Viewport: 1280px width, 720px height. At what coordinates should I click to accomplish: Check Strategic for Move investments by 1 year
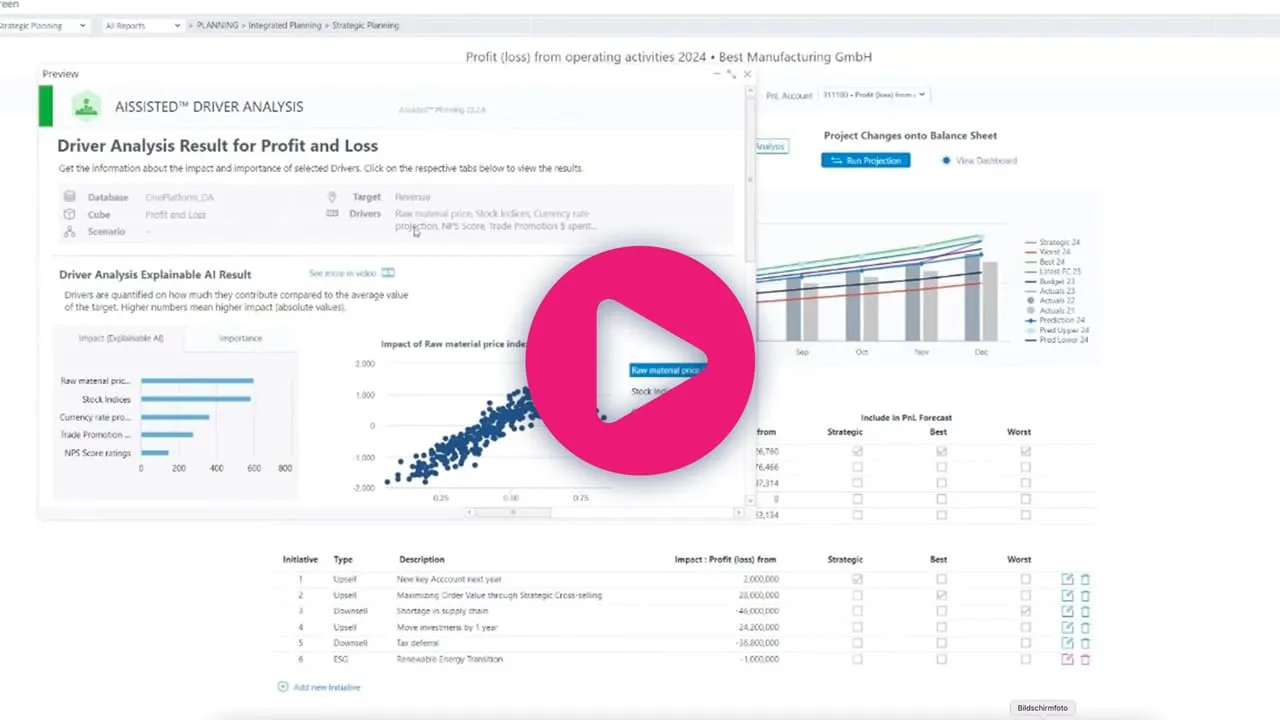[x=857, y=627]
